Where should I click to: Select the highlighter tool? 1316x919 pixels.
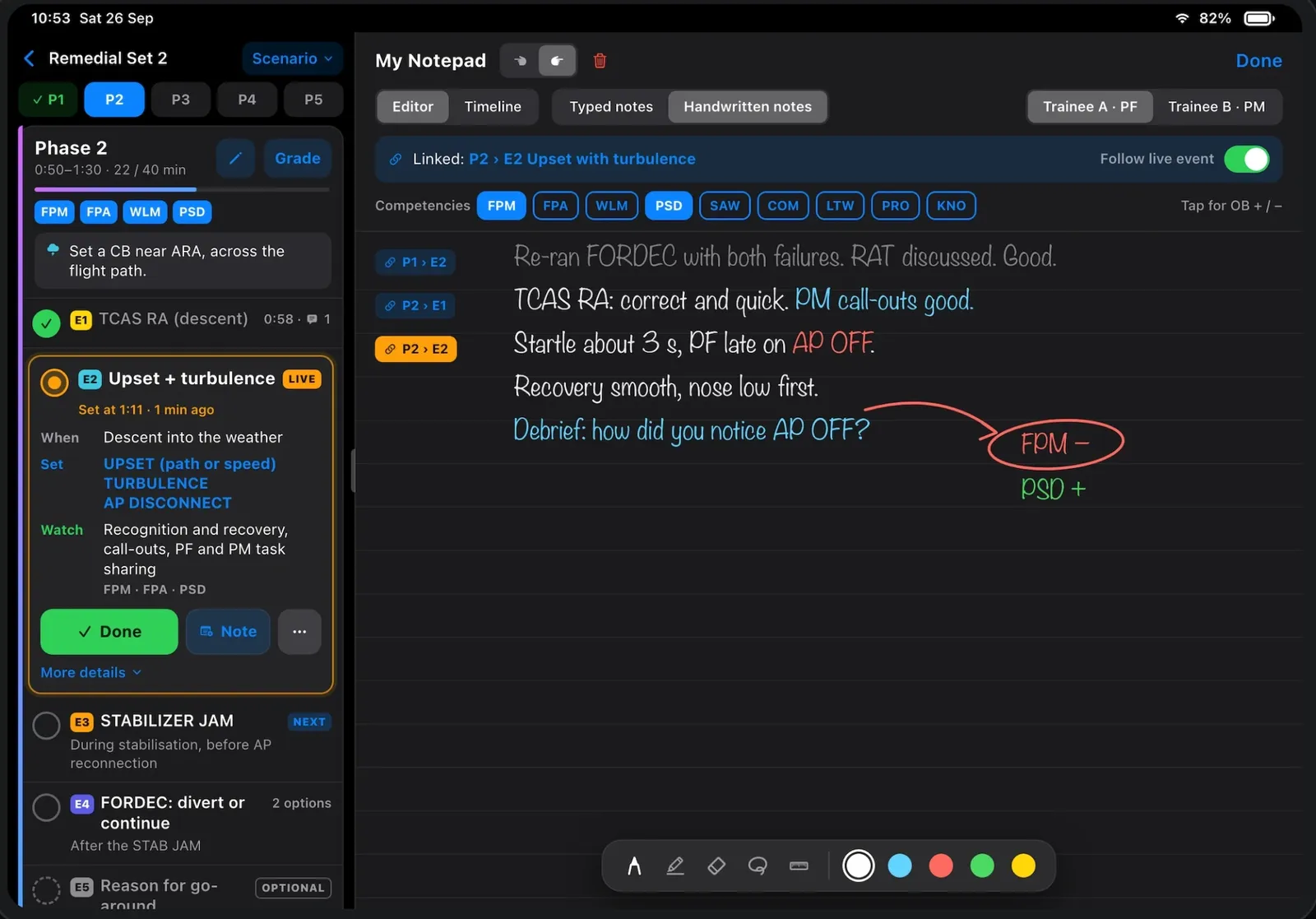tap(675, 866)
